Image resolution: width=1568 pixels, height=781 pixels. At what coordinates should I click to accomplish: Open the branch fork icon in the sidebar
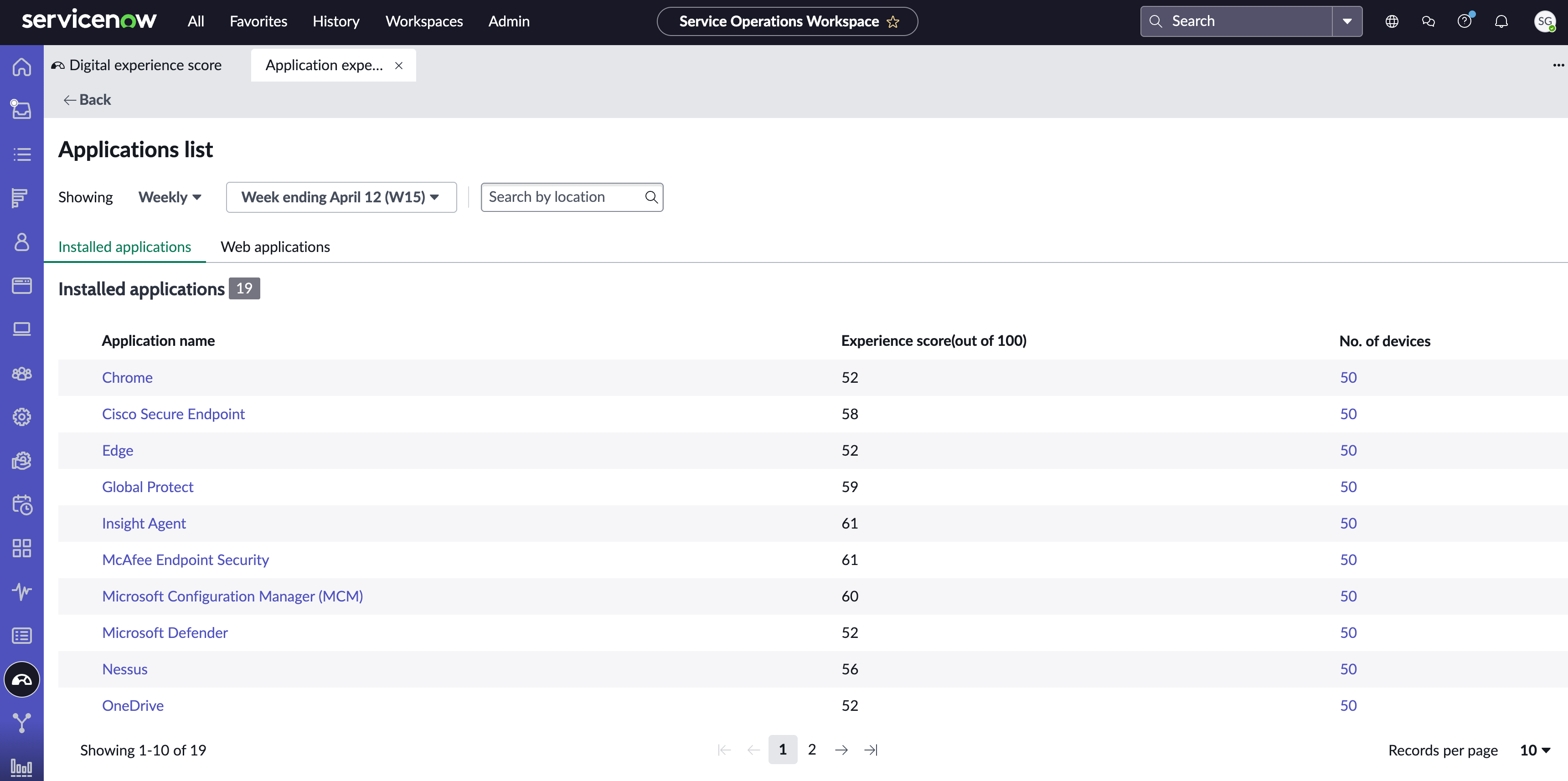pos(22,723)
